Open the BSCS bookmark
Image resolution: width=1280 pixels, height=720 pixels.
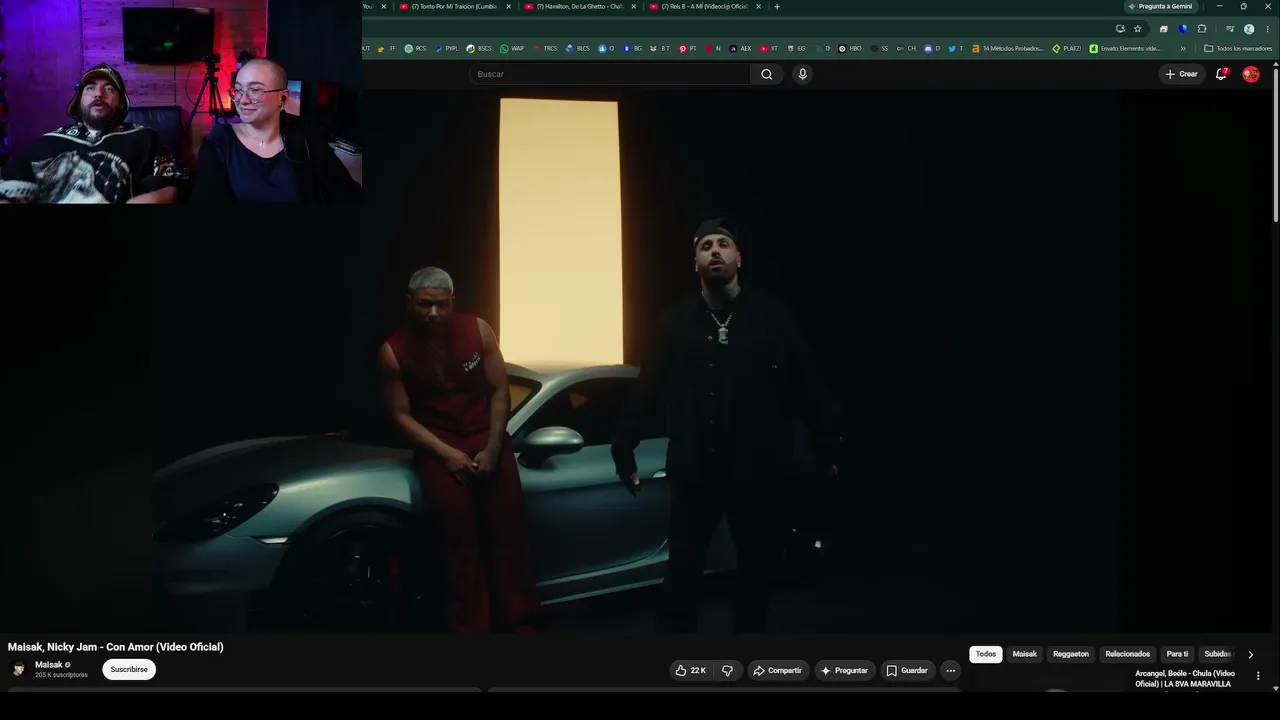(479, 48)
